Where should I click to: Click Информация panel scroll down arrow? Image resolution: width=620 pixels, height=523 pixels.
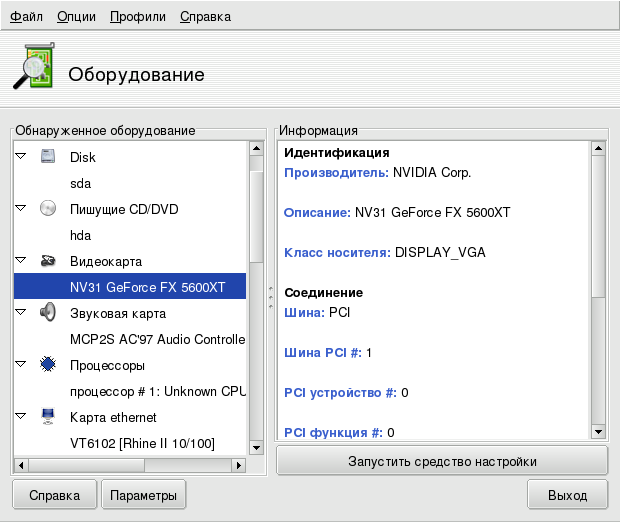click(x=598, y=432)
